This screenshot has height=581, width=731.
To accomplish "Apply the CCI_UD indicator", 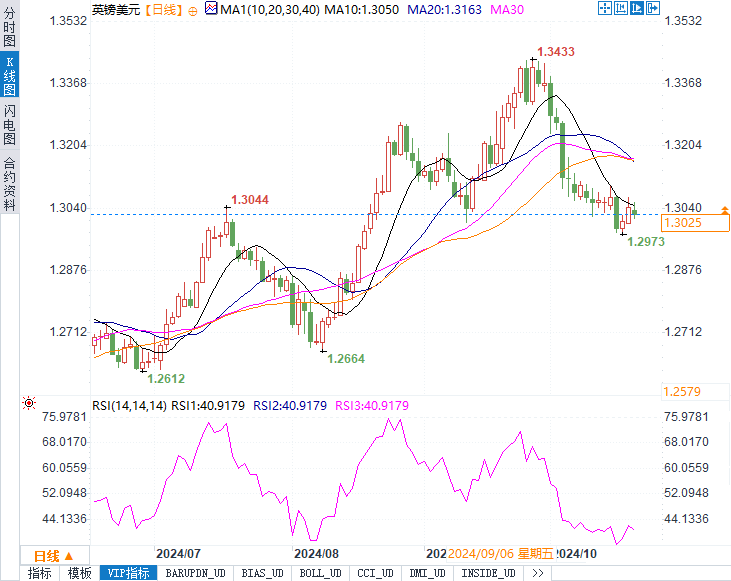I will pyautogui.click(x=375, y=573).
